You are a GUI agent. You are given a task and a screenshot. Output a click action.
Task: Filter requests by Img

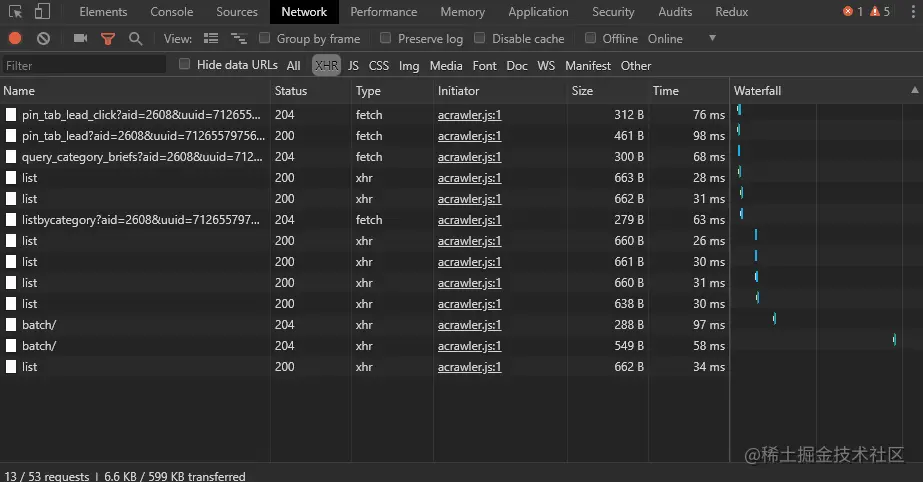coord(409,66)
